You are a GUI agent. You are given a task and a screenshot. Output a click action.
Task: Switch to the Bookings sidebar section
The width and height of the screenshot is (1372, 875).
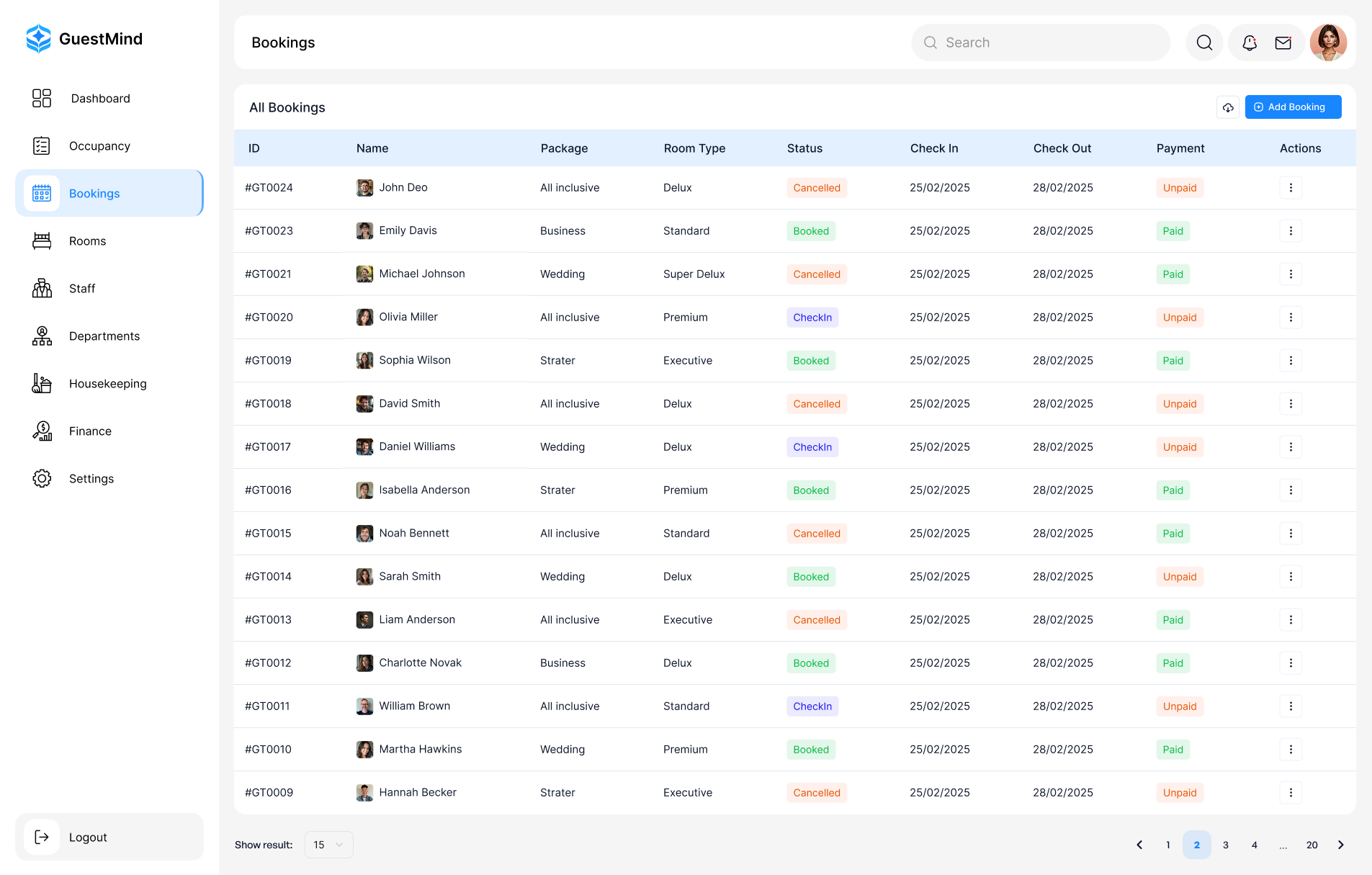(94, 193)
